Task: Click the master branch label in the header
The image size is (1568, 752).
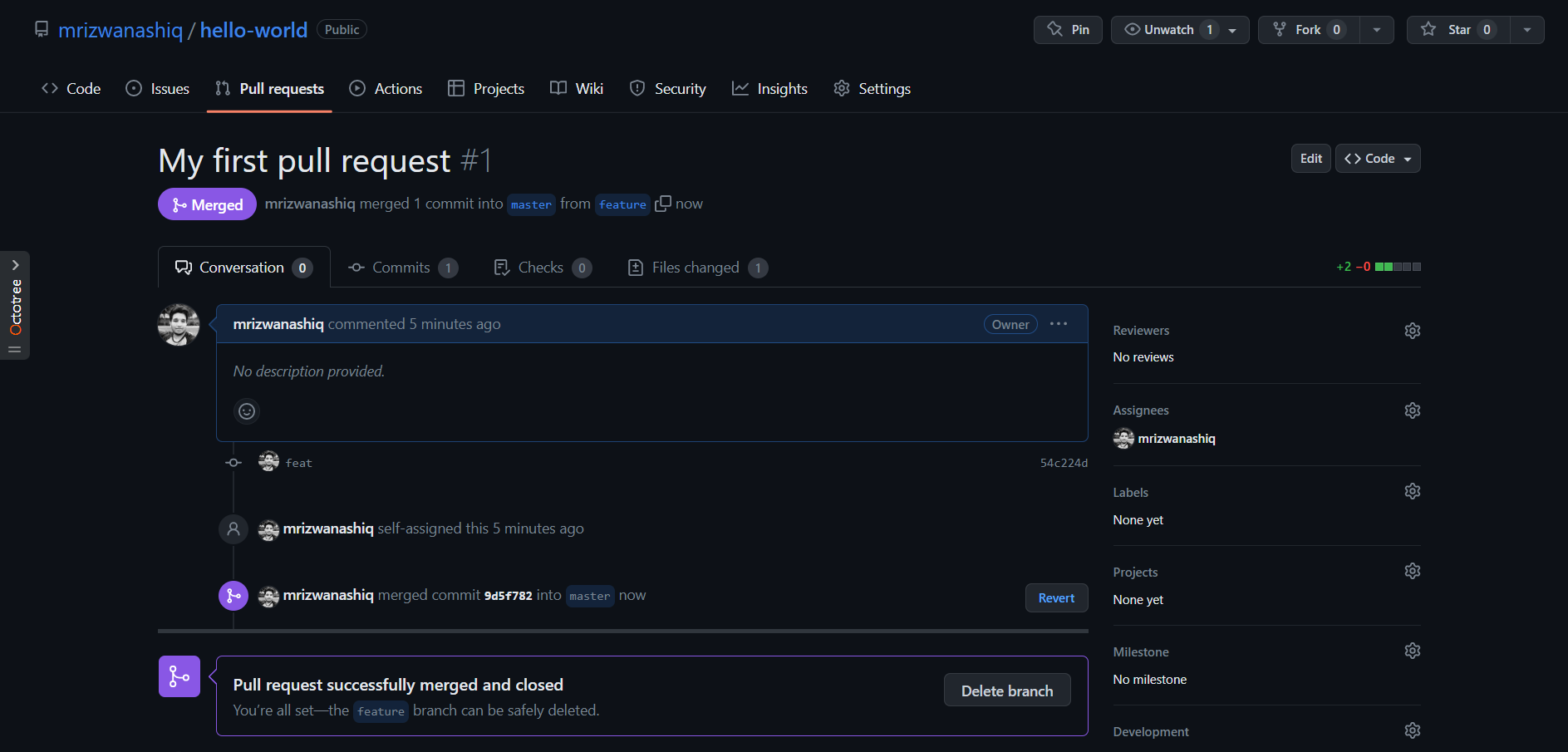Action: (531, 204)
